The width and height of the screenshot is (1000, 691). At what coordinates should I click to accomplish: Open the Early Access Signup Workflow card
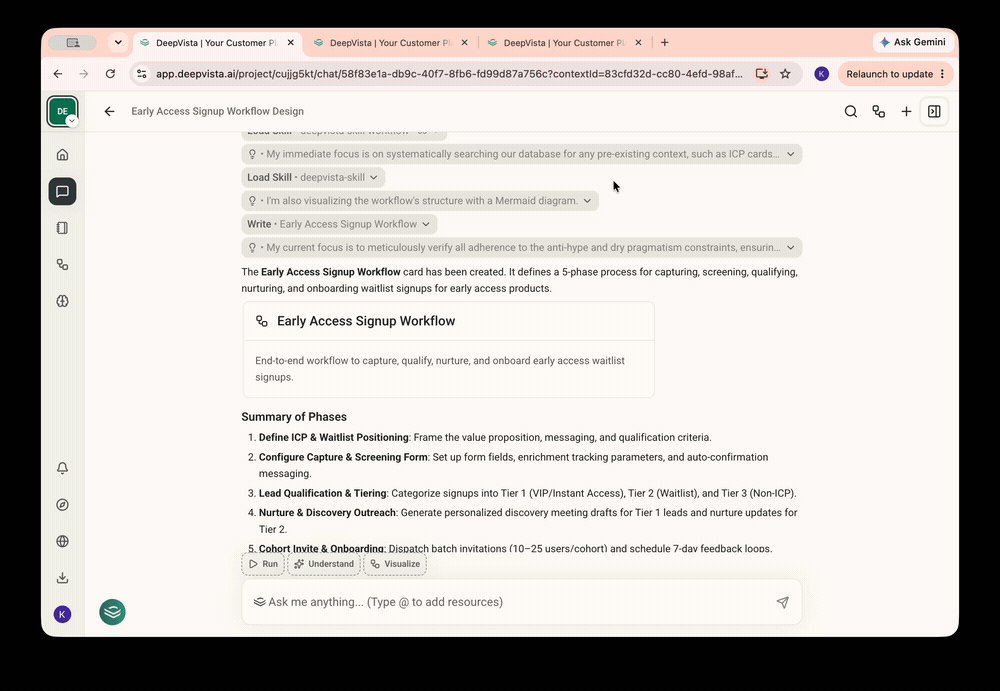click(x=448, y=350)
